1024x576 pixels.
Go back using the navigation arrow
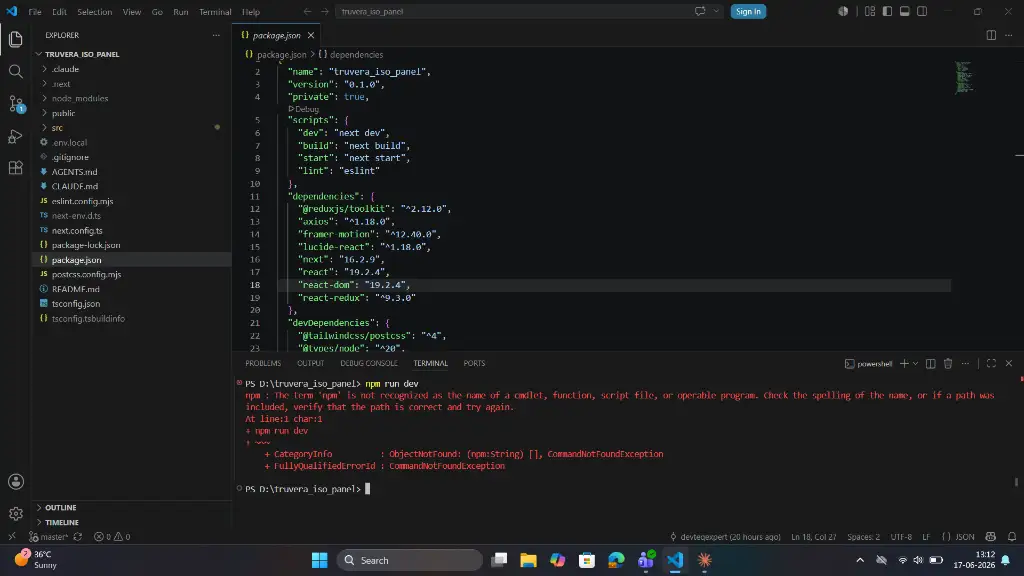pos(307,12)
